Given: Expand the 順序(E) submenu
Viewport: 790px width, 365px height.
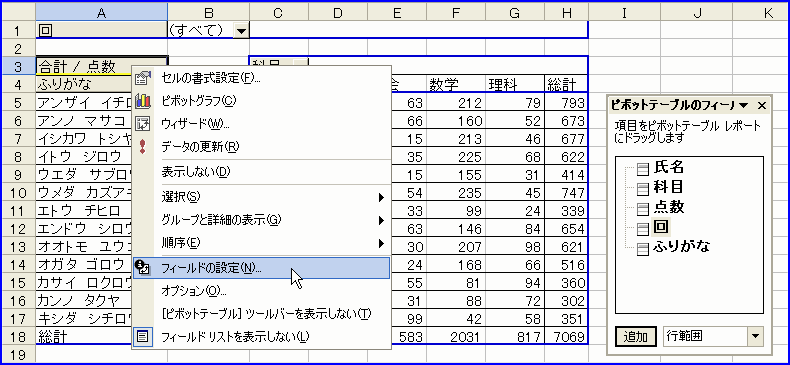Looking at the screenshot, I should (x=382, y=244).
